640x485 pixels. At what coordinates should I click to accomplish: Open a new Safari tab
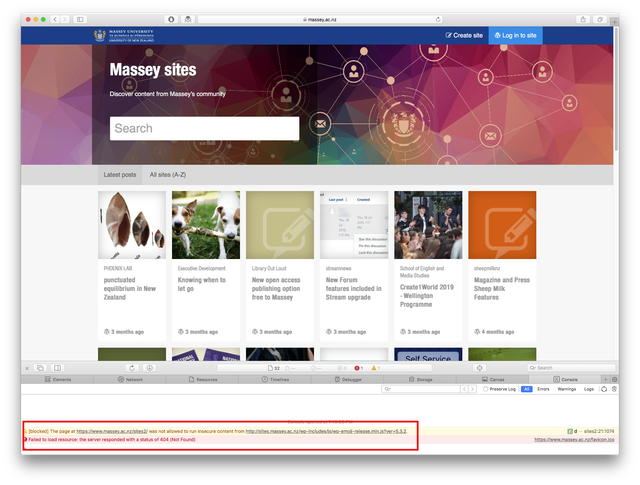614,21
